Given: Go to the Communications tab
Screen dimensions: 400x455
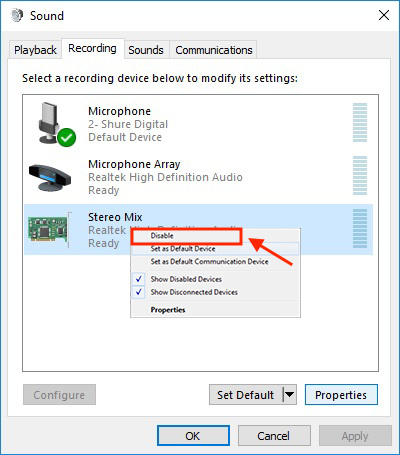Looking at the screenshot, I should [214, 50].
